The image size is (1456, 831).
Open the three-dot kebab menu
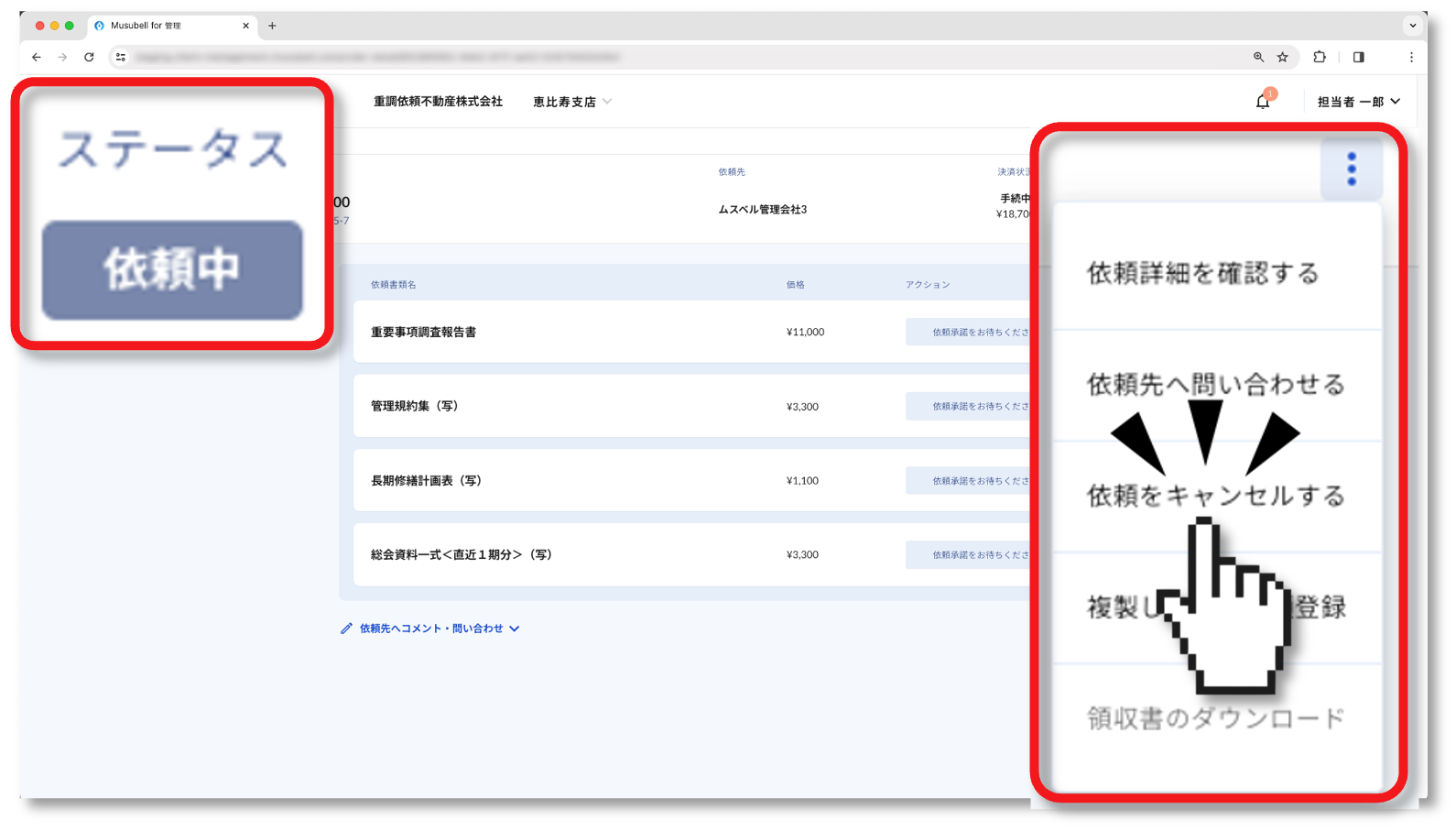(1351, 169)
